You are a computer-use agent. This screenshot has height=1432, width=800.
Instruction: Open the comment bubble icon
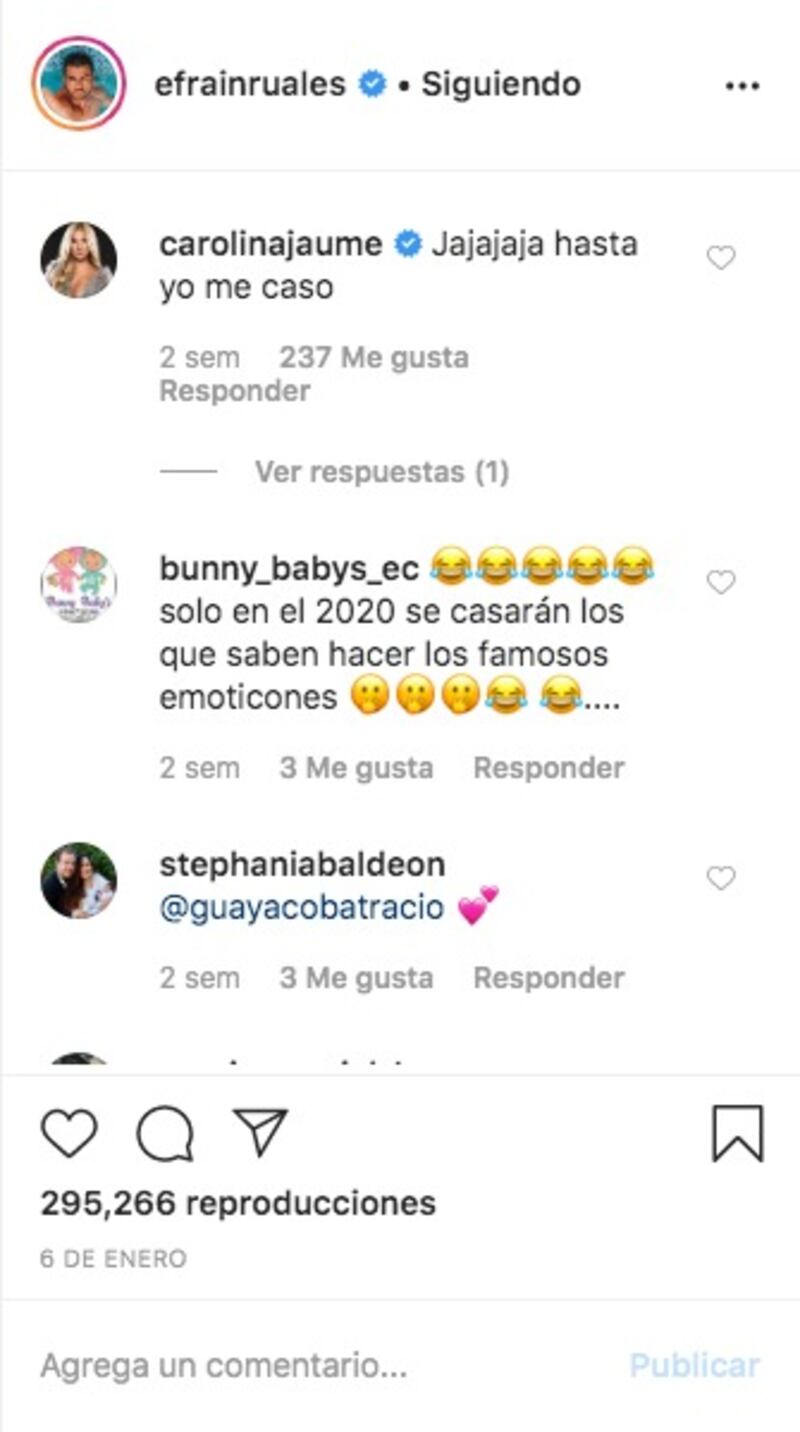click(165, 1135)
